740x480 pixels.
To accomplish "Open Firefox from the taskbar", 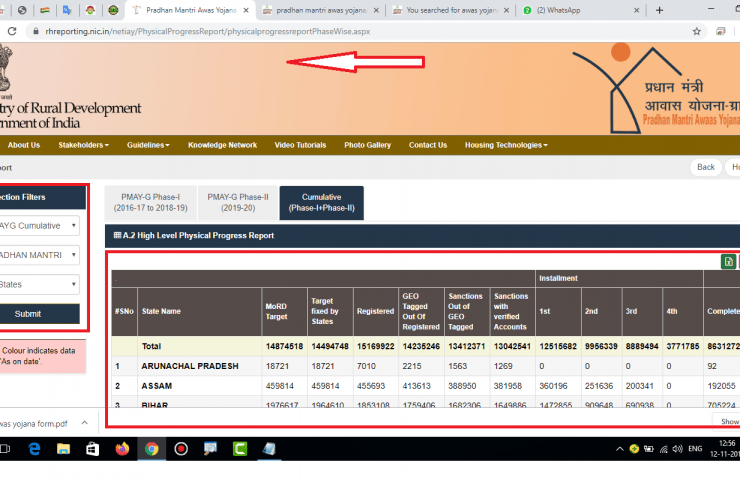I will (x=122, y=449).
